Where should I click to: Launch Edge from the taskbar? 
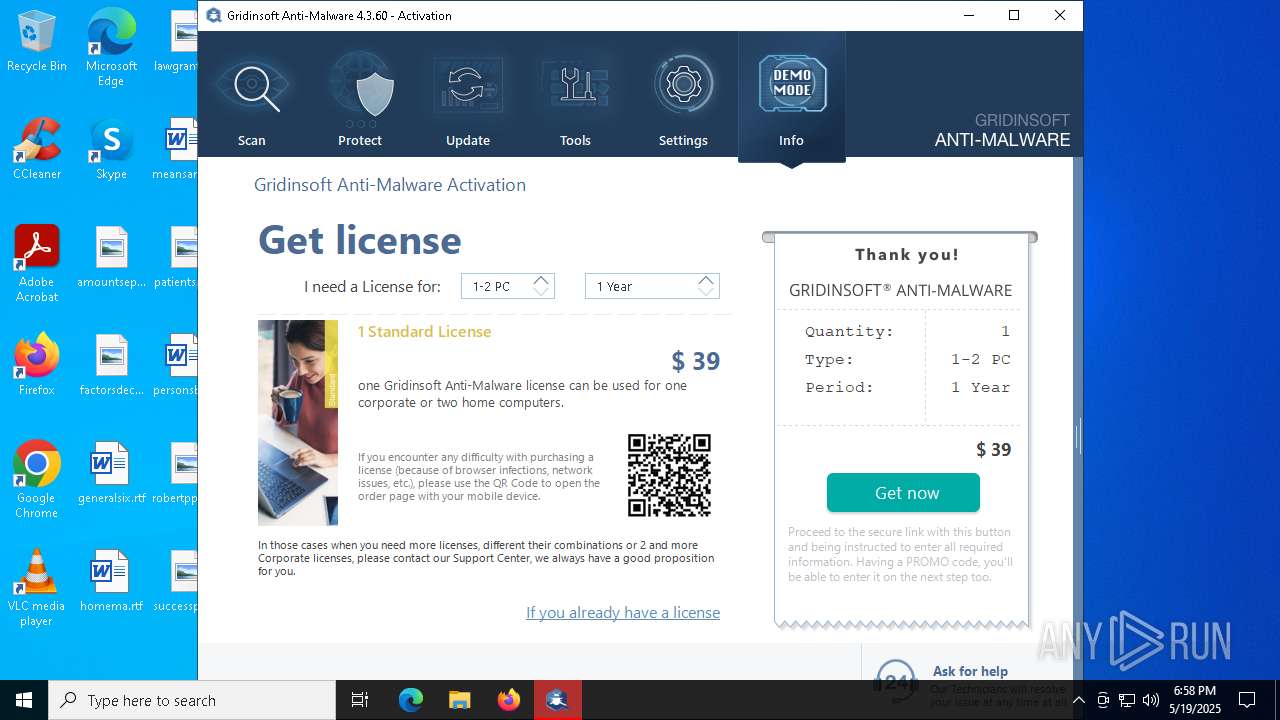point(411,700)
